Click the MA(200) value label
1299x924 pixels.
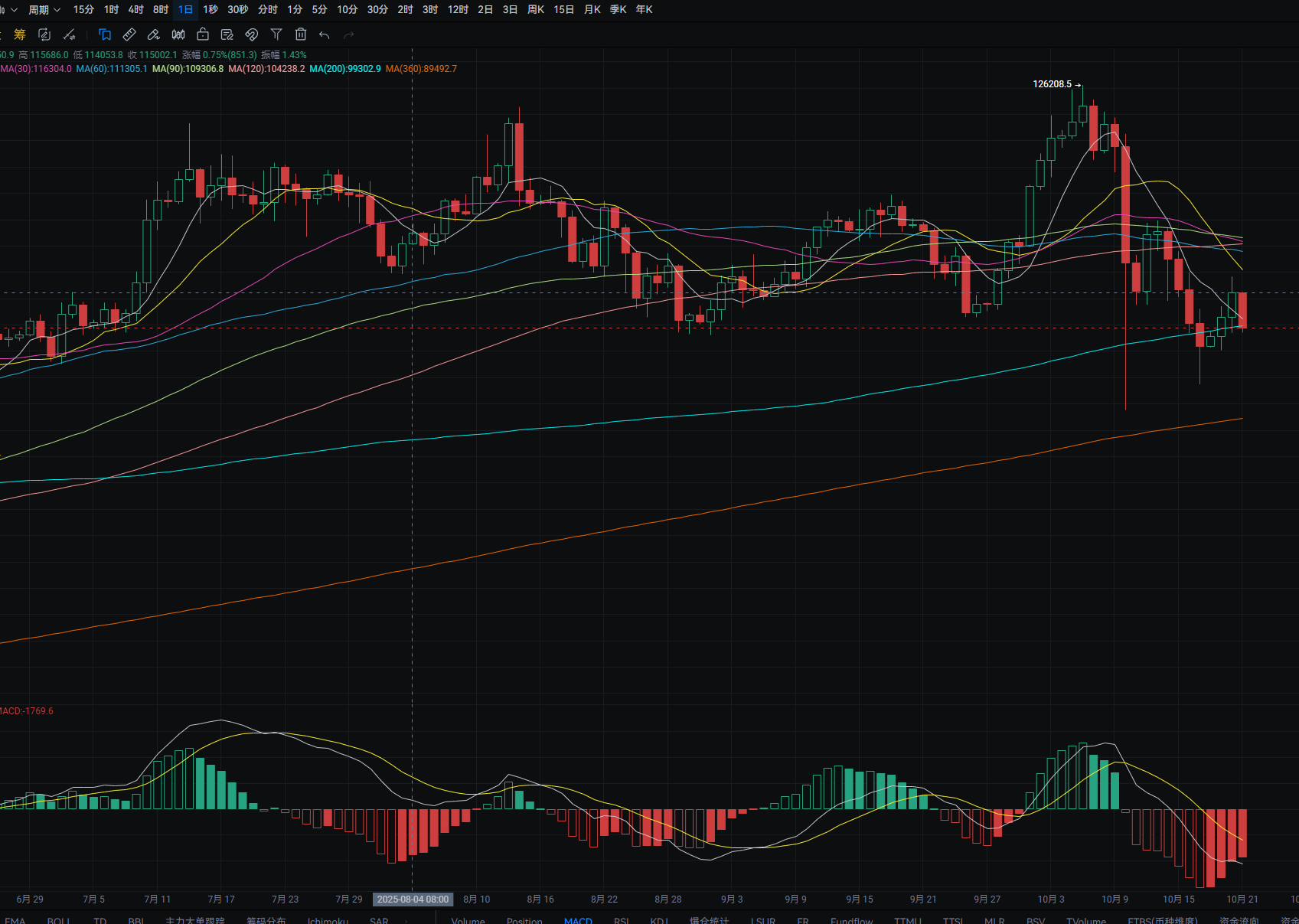click(x=344, y=69)
